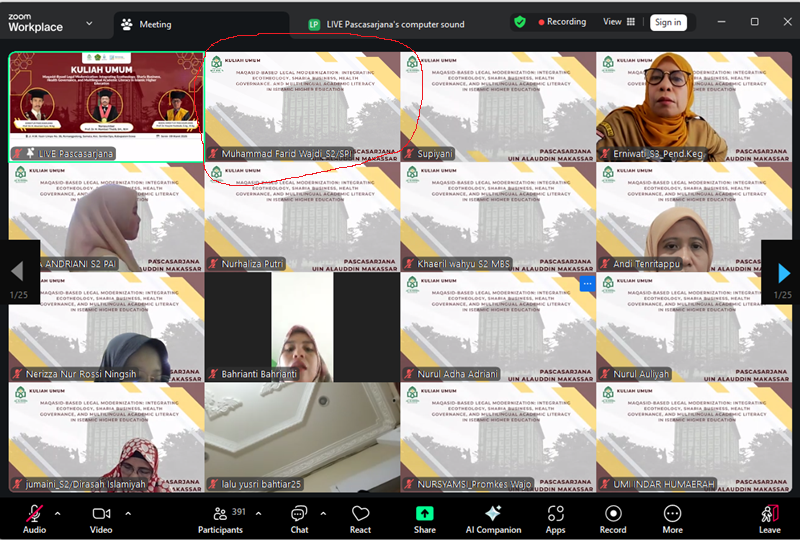Select jumaini_S2/Dirasah Islamiyah video tile
The image size is (800, 540).
tap(106, 437)
